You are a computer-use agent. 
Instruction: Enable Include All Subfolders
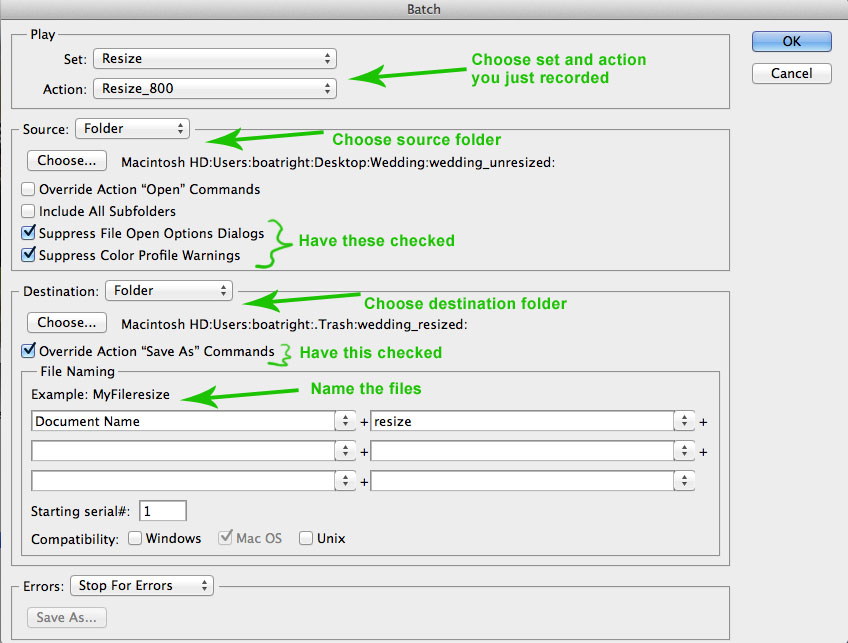click(28, 211)
